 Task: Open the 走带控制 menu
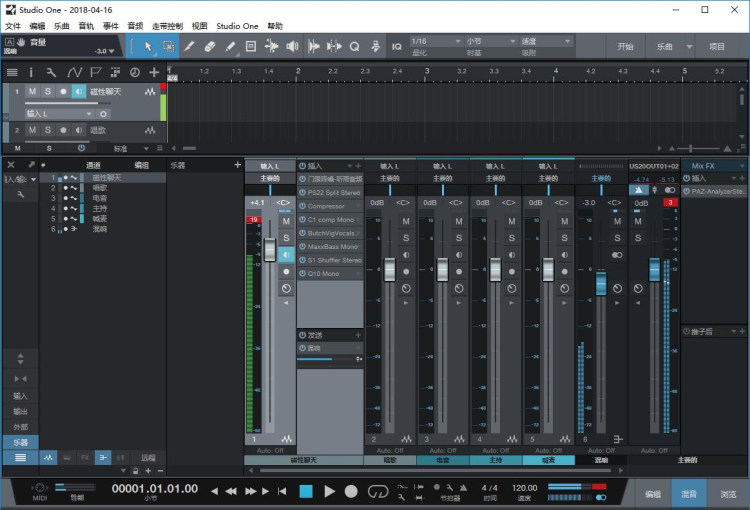(x=167, y=26)
